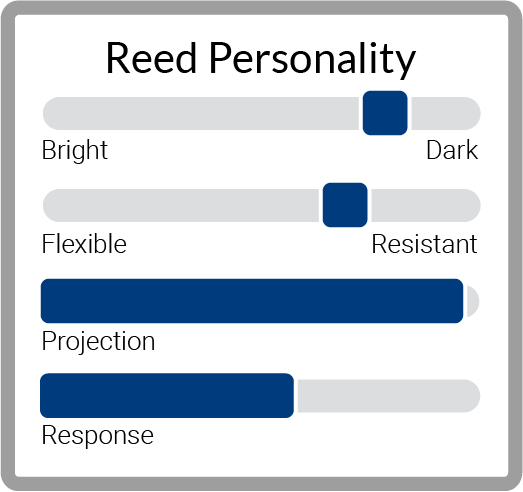Click the Flexible/Resistant slider handle
The width and height of the screenshot is (523, 492).
345,205
